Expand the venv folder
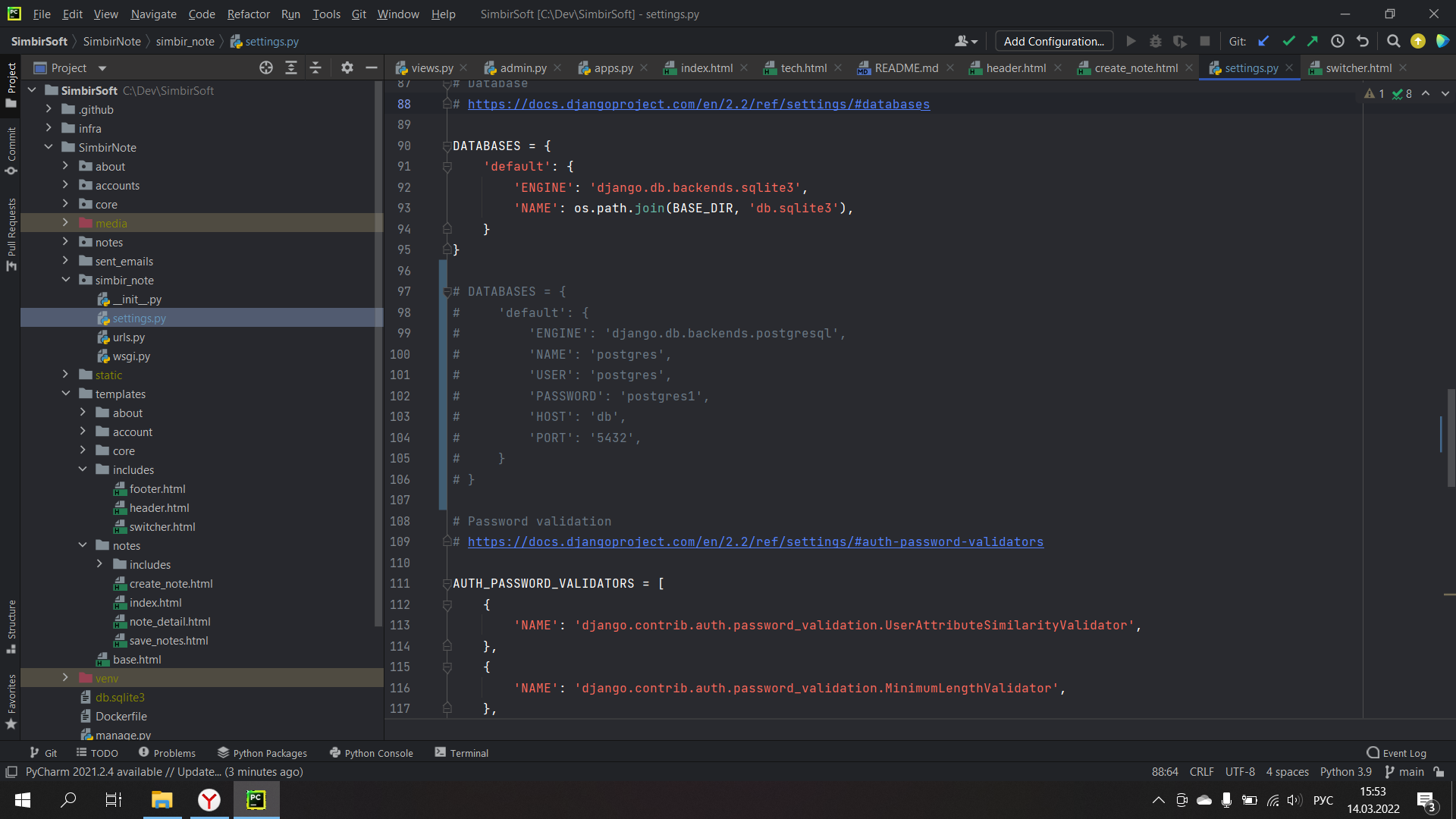This screenshot has height=819, width=1456. (x=67, y=678)
